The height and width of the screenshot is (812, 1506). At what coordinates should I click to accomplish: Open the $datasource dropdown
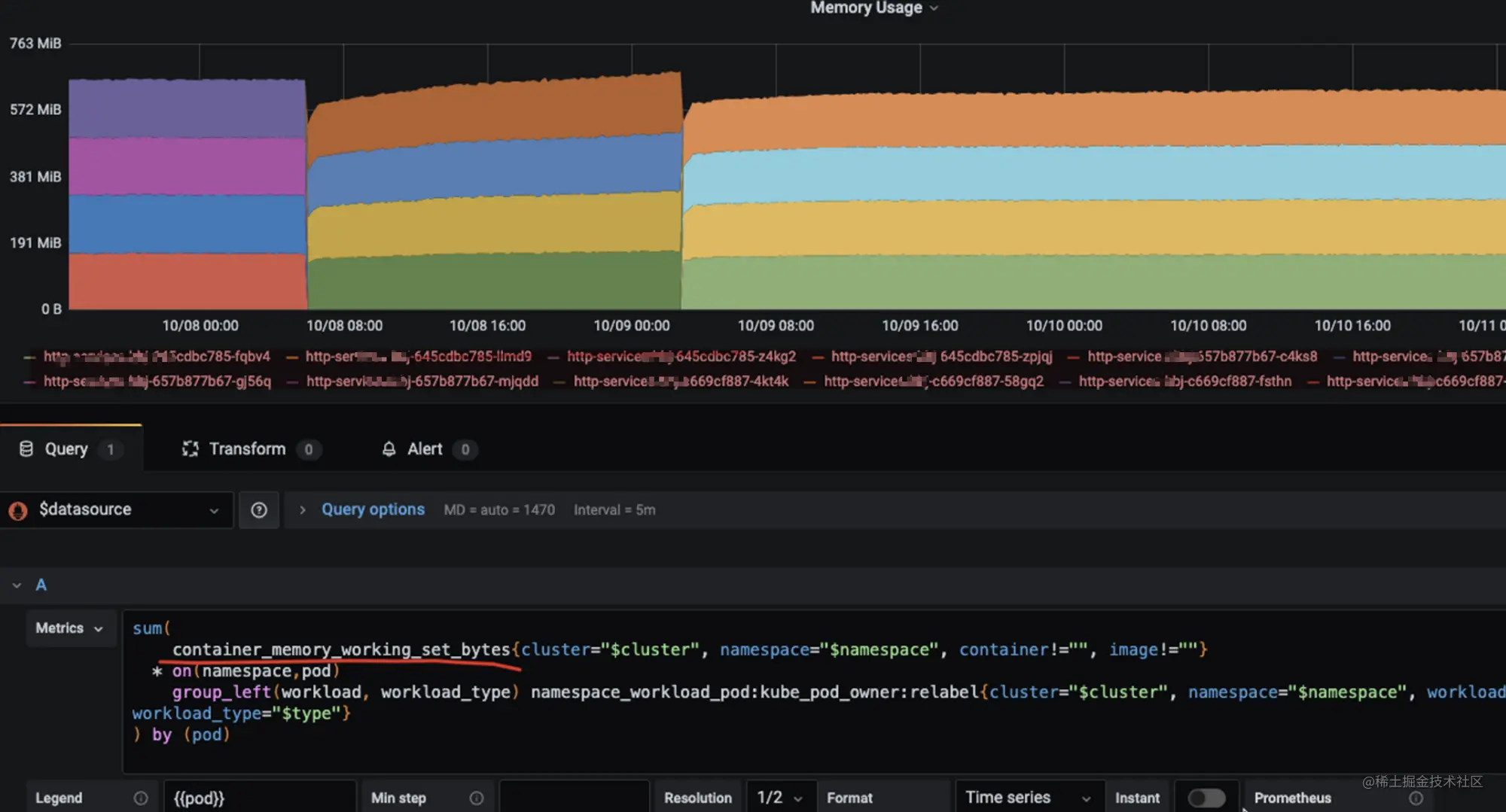(x=117, y=510)
